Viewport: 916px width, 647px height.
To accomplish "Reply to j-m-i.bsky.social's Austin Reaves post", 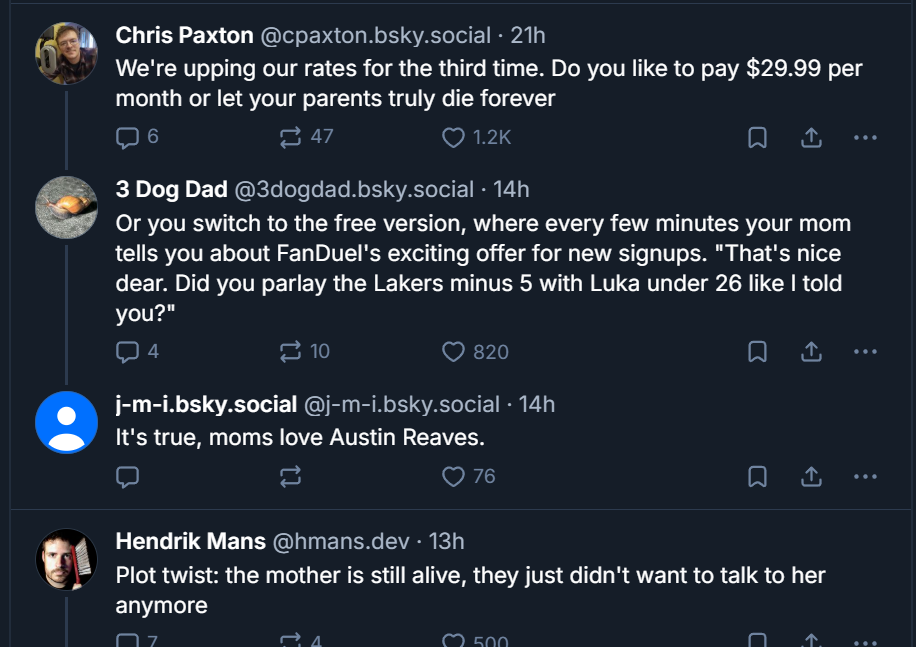I will [x=127, y=476].
